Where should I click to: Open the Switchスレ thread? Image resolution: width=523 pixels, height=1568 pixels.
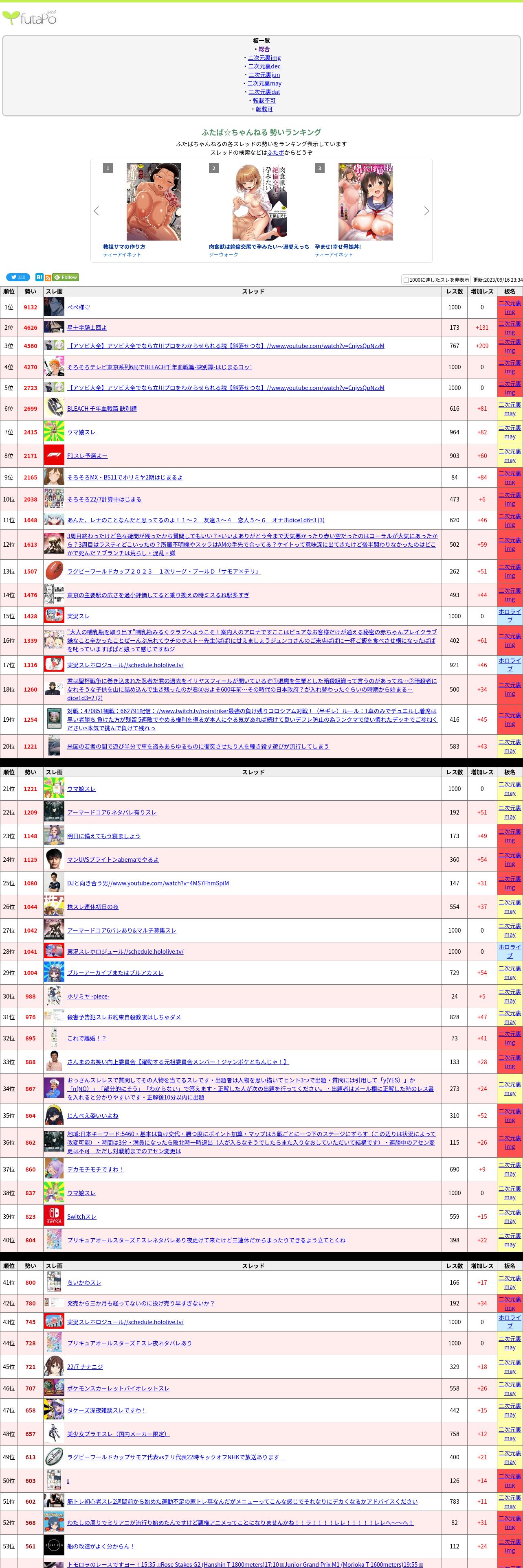tap(81, 1217)
